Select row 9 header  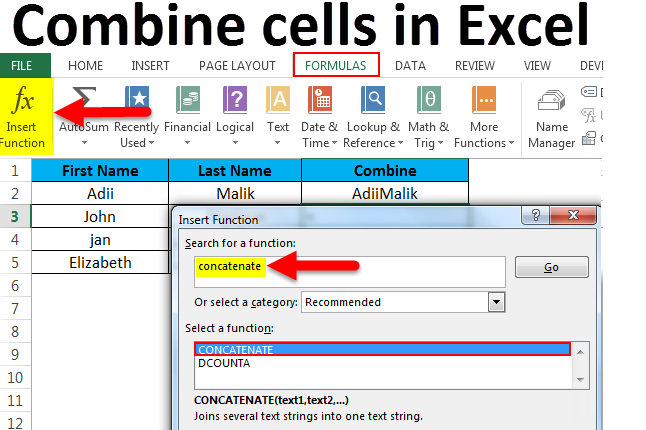point(15,354)
